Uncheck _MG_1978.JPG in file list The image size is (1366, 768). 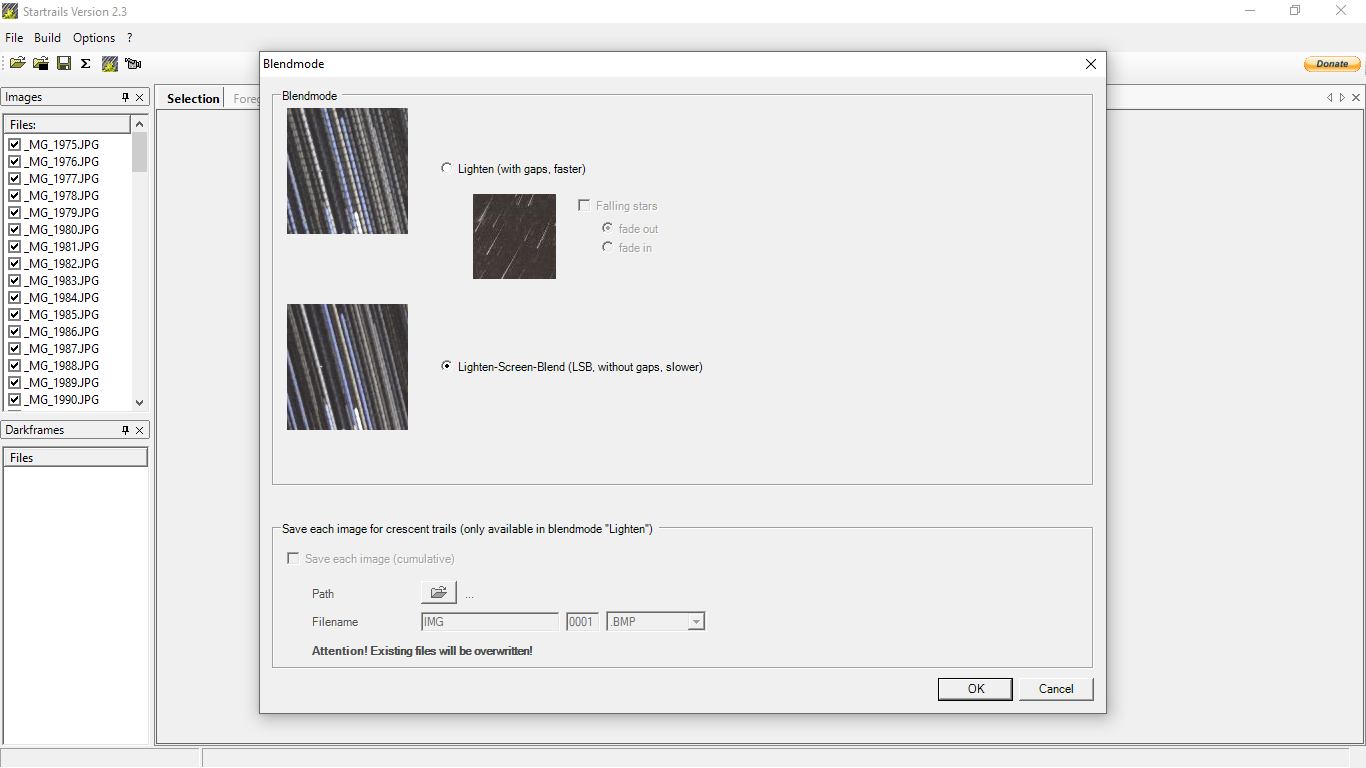15,195
